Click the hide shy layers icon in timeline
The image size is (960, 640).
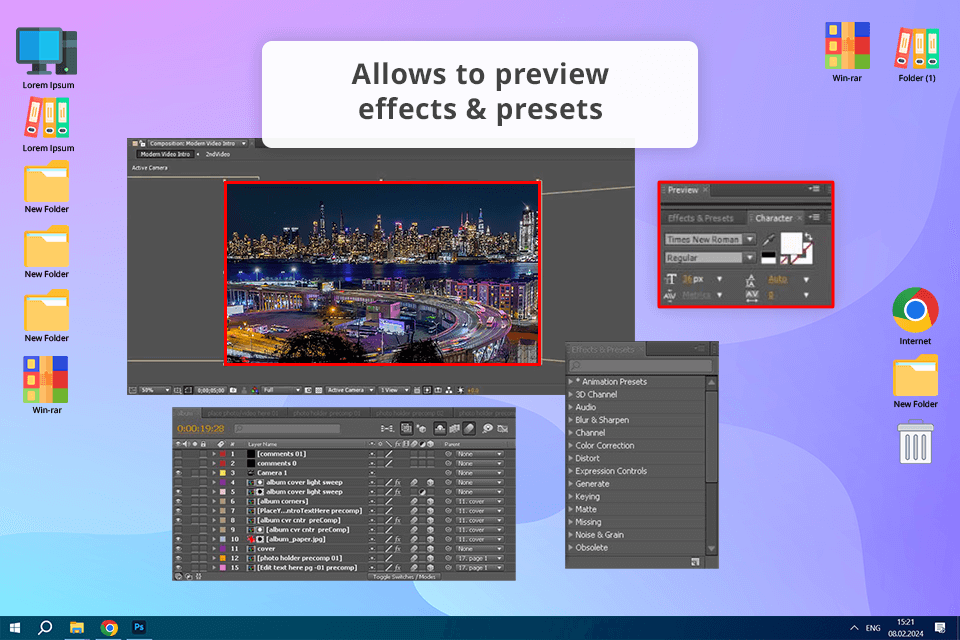click(440, 428)
